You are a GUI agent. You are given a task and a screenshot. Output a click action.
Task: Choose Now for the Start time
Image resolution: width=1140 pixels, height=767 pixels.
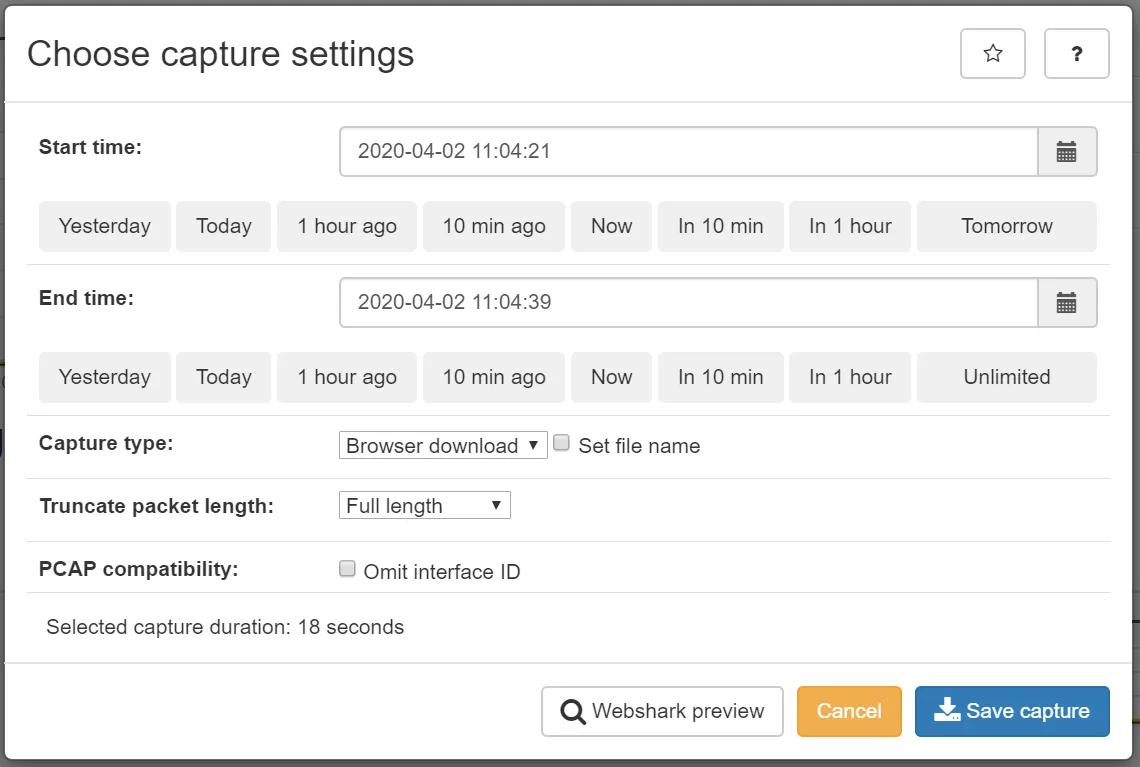coord(611,227)
